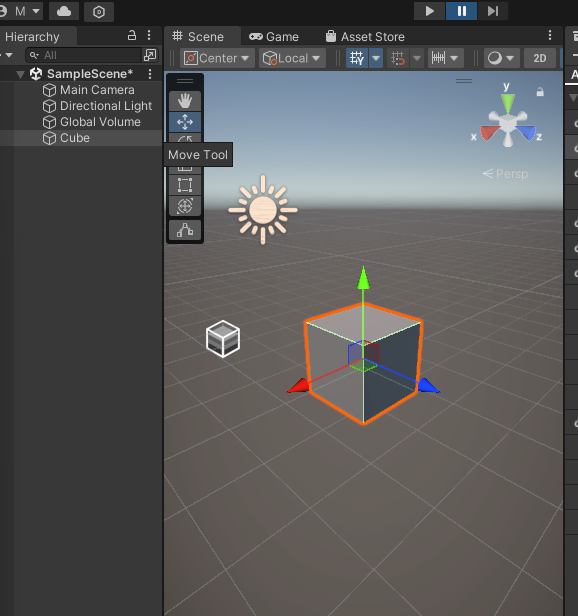578x616 pixels.
Task: Choose the Transform tool
Action: [185, 206]
